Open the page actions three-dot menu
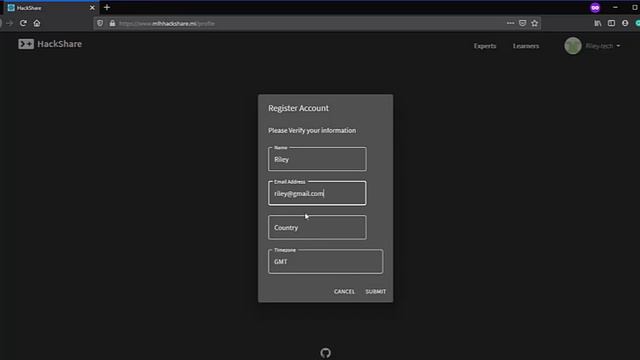 [510, 23]
